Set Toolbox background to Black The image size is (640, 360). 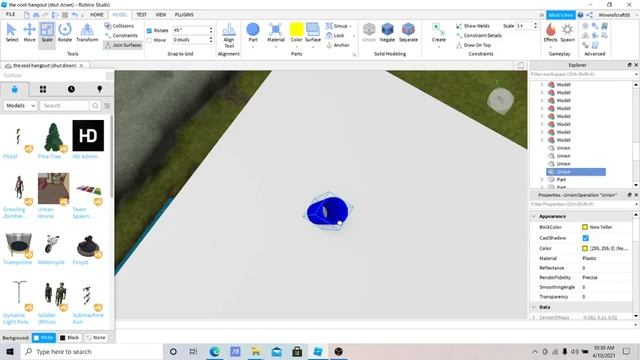pos(69,338)
